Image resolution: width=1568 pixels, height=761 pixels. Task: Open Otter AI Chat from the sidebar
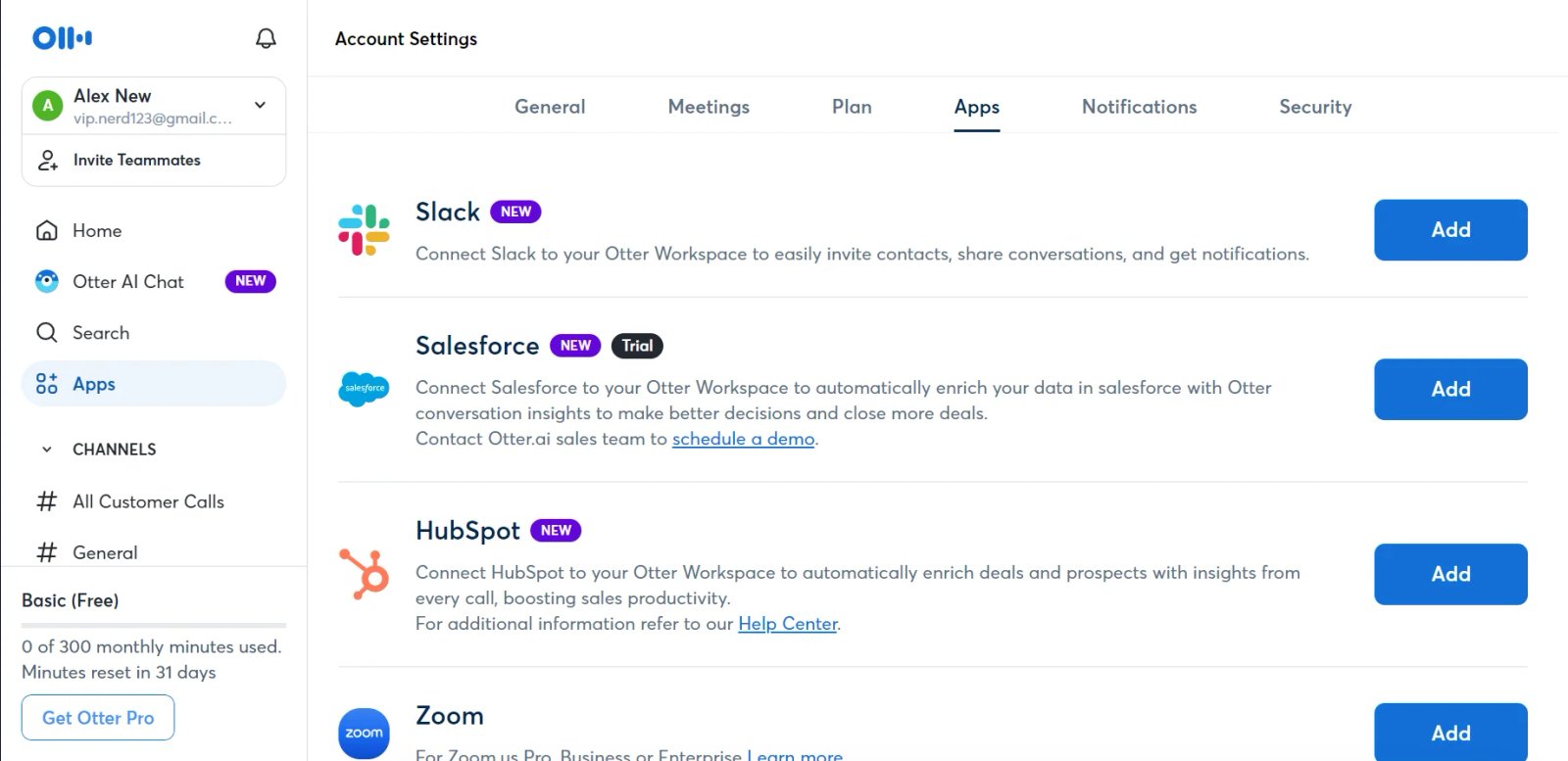(x=127, y=282)
